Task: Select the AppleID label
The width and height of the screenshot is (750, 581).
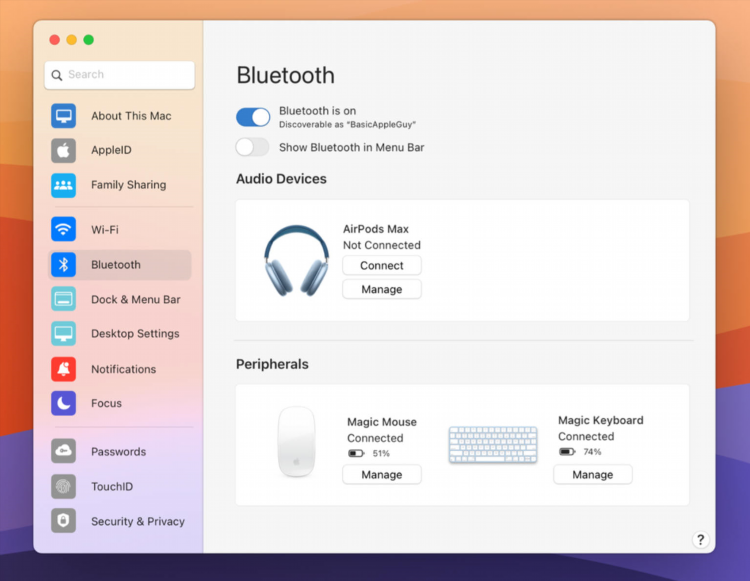Action: [x=111, y=150]
